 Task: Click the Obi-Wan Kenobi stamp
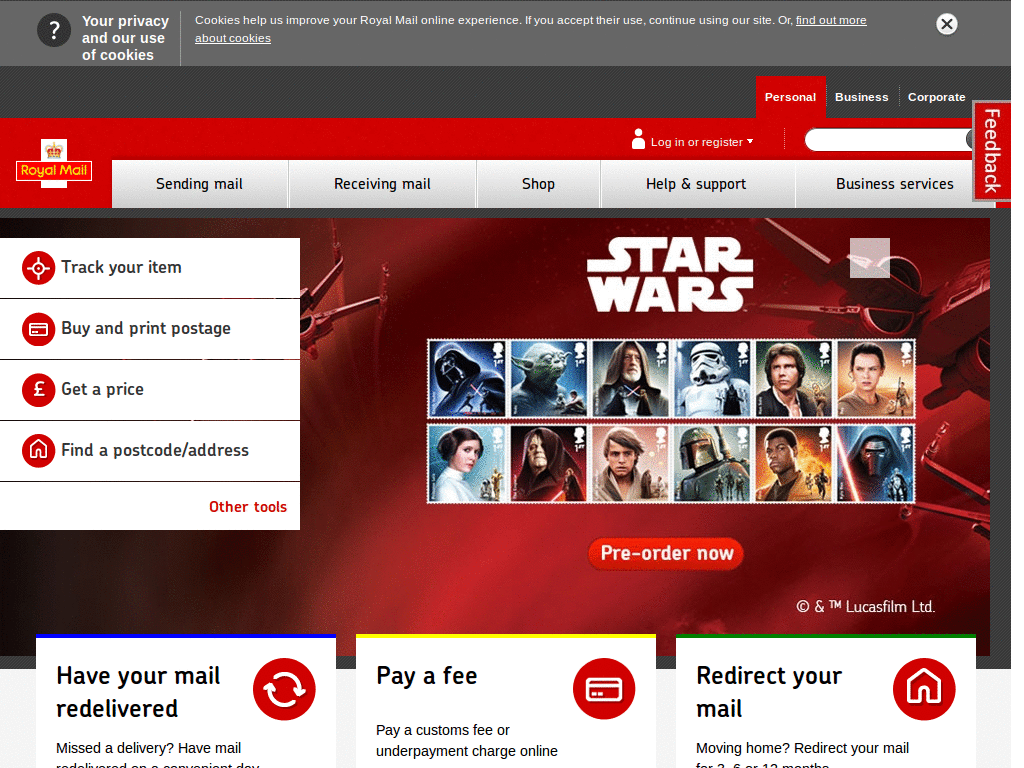click(630, 379)
